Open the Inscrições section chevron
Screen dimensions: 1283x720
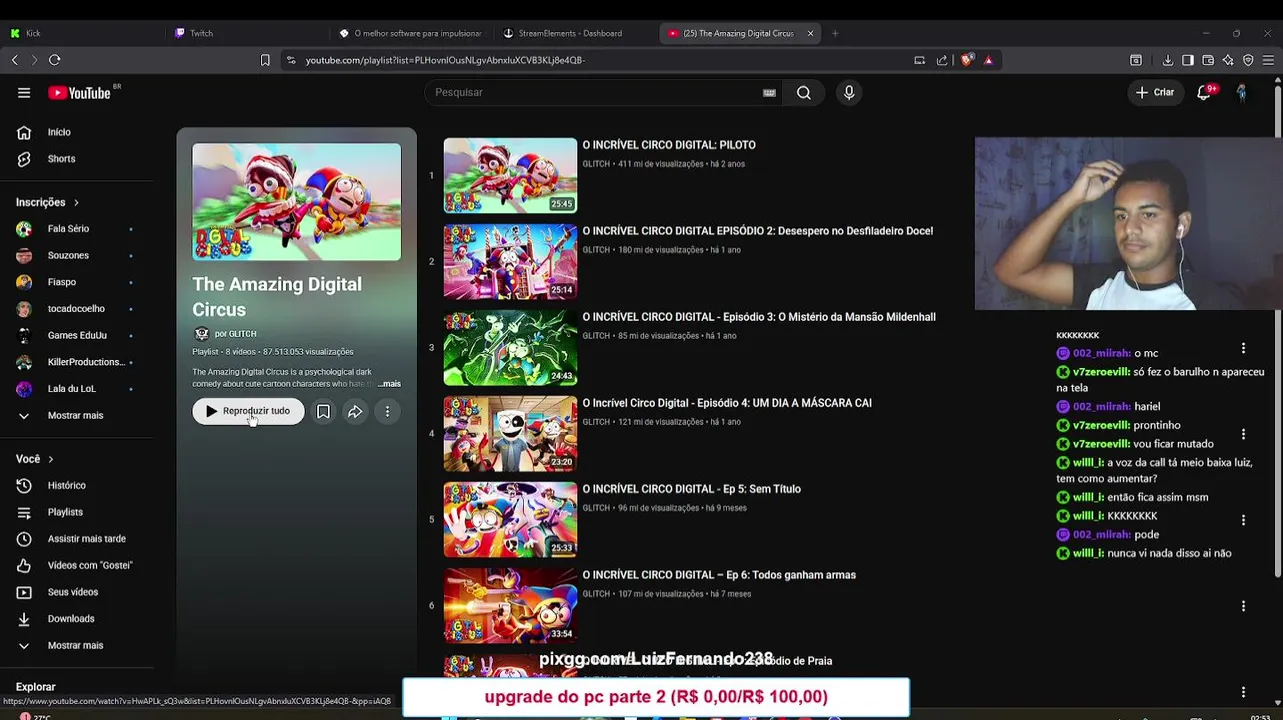[76, 202]
